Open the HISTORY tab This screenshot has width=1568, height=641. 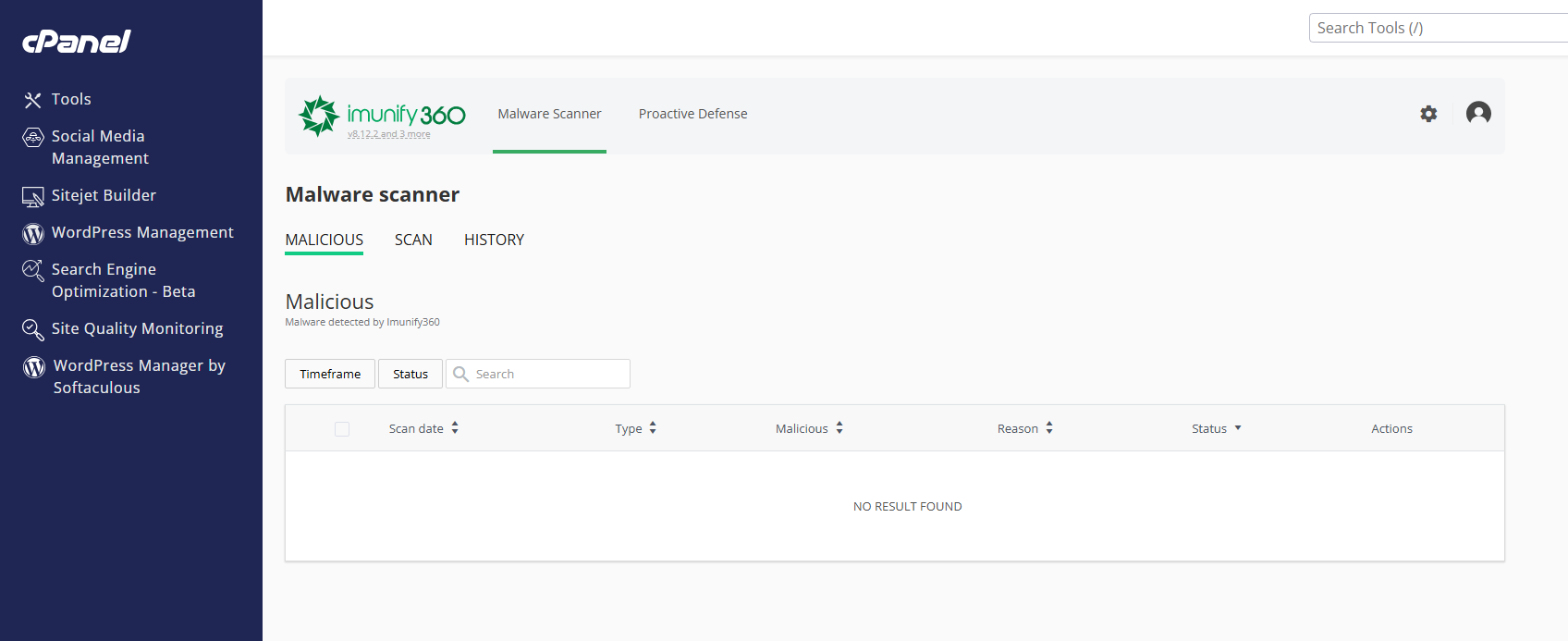[494, 240]
